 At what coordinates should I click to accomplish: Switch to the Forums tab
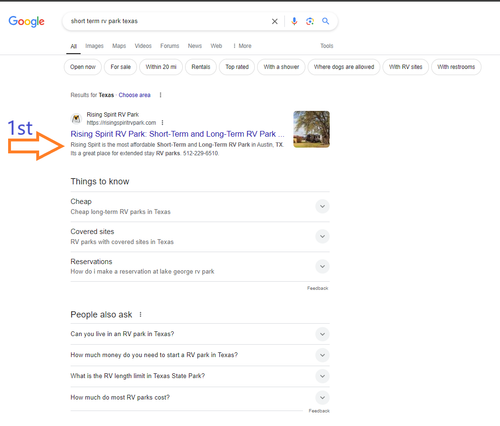pyautogui.click(x=170, y=46)
